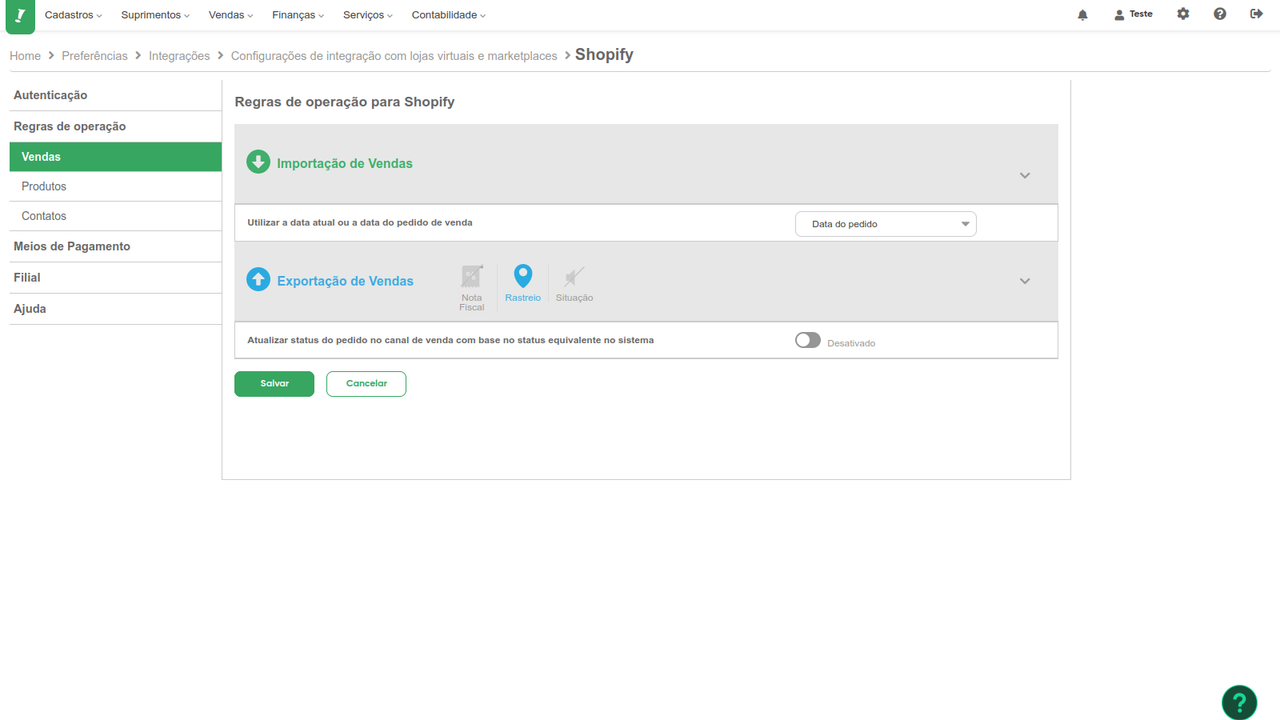Select Autenticação in the sidebar
The height and width of the screenshot is (720, 1280).
[x=115, y=95]
